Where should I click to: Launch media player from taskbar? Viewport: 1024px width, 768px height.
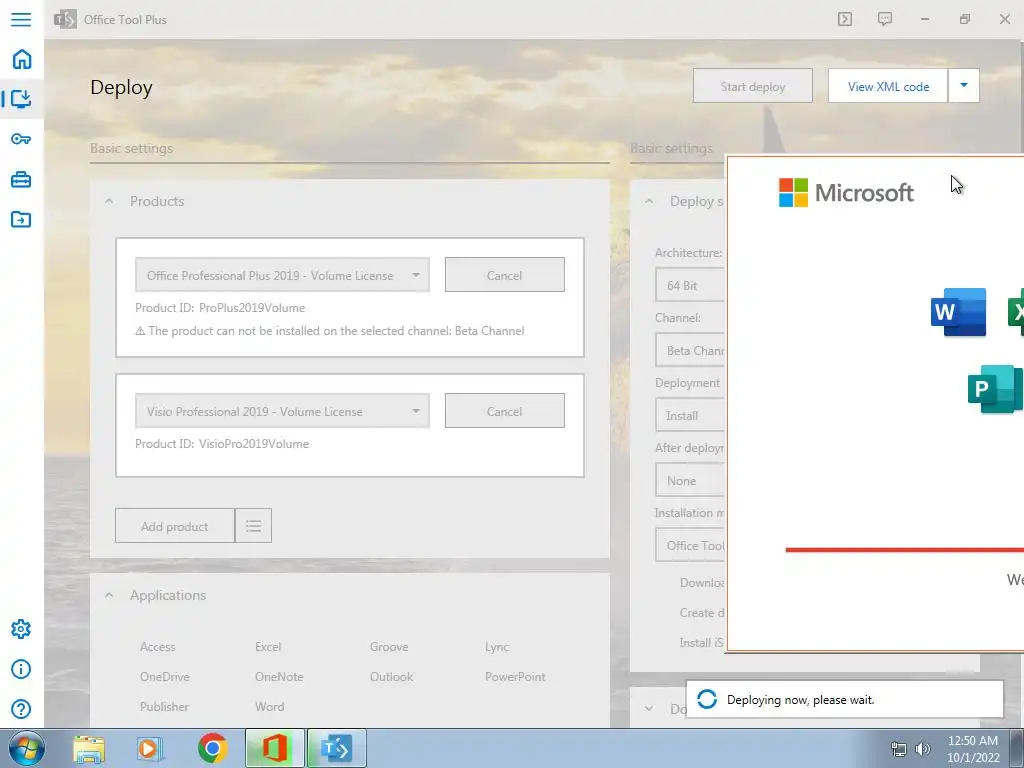(150, 749)
